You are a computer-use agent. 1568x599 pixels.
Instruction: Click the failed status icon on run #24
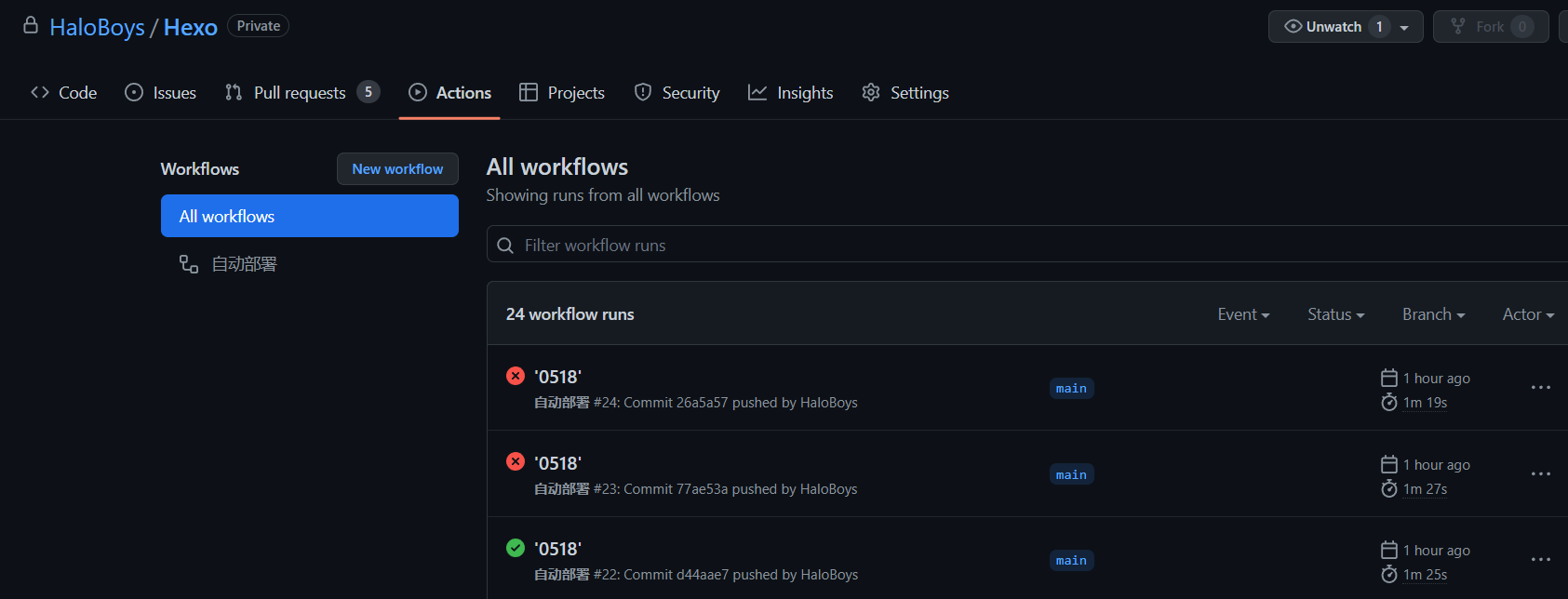coord(515,376)
